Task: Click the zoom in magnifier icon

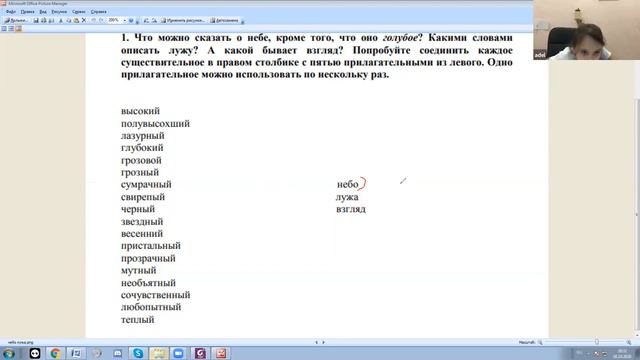Action: tap(629, 342)
